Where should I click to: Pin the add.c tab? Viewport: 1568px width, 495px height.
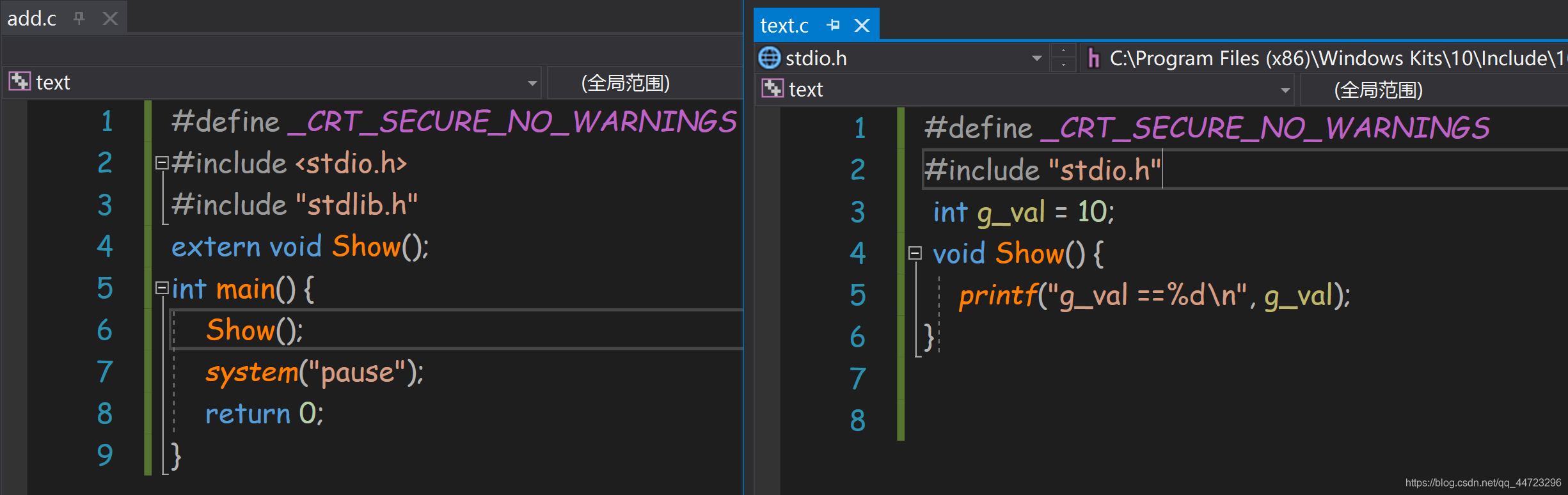pyautogui.click(x=79, y=19)
